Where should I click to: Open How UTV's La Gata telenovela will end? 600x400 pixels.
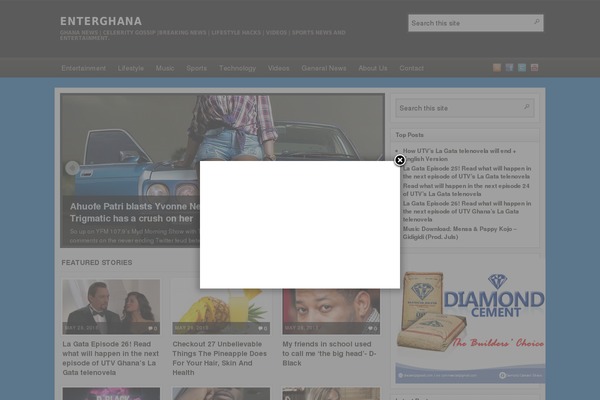[x=459, y=155]
